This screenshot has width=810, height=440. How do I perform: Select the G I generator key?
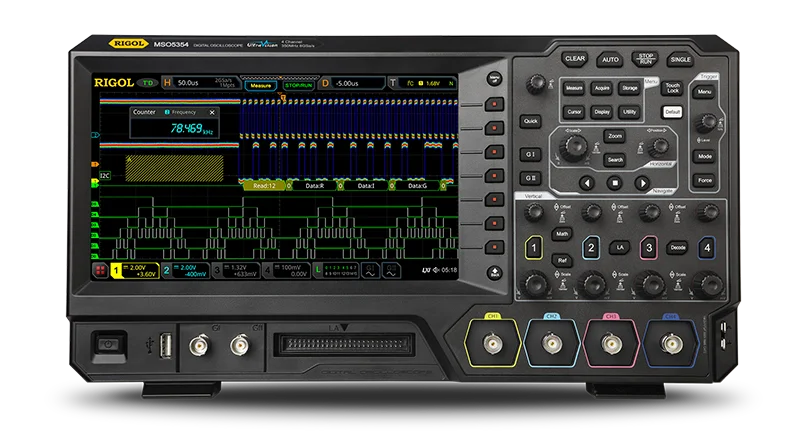(531, 154)
